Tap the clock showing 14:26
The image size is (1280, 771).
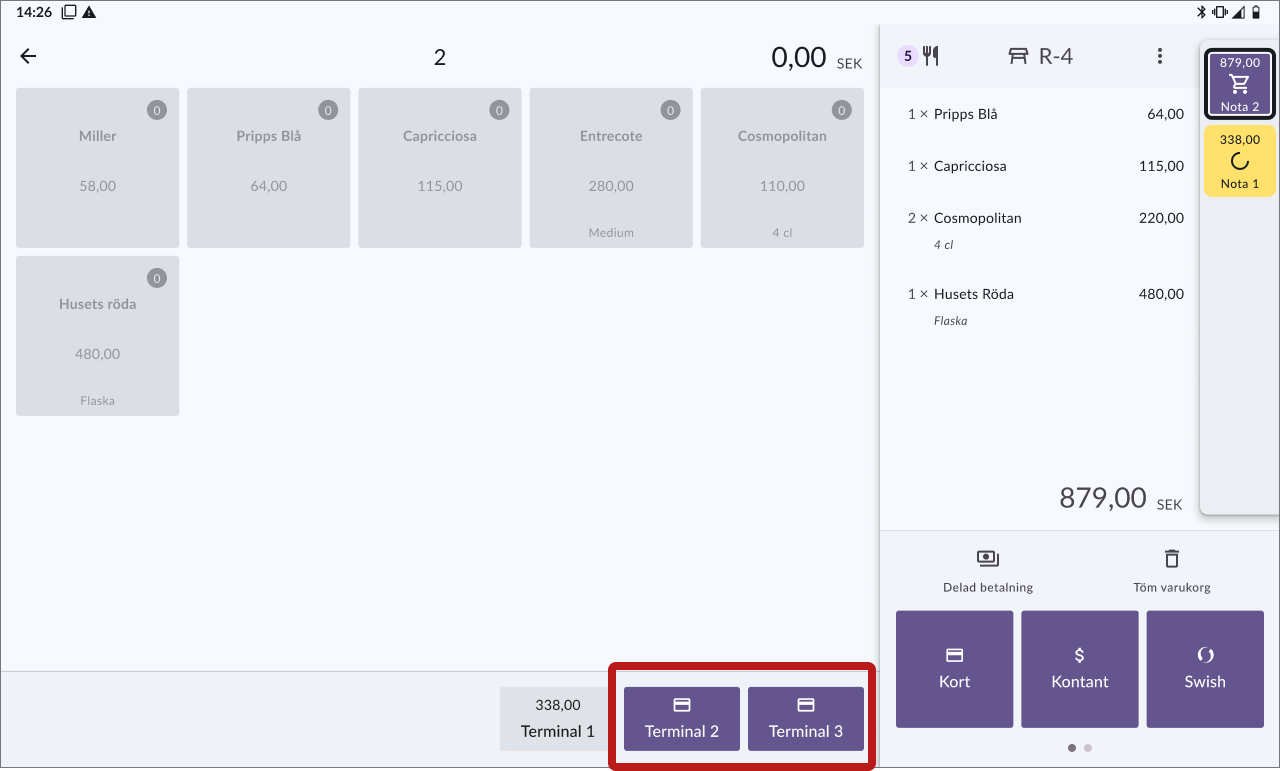pos(35,12)
